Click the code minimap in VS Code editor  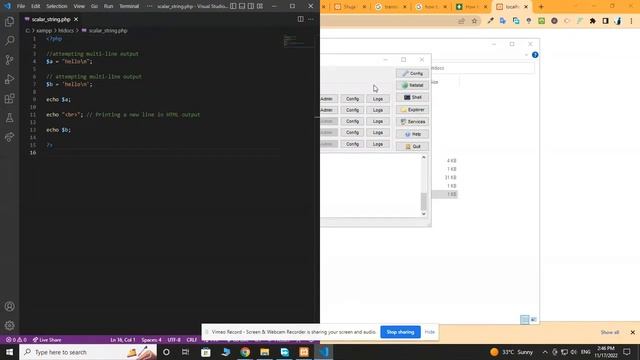298,41
